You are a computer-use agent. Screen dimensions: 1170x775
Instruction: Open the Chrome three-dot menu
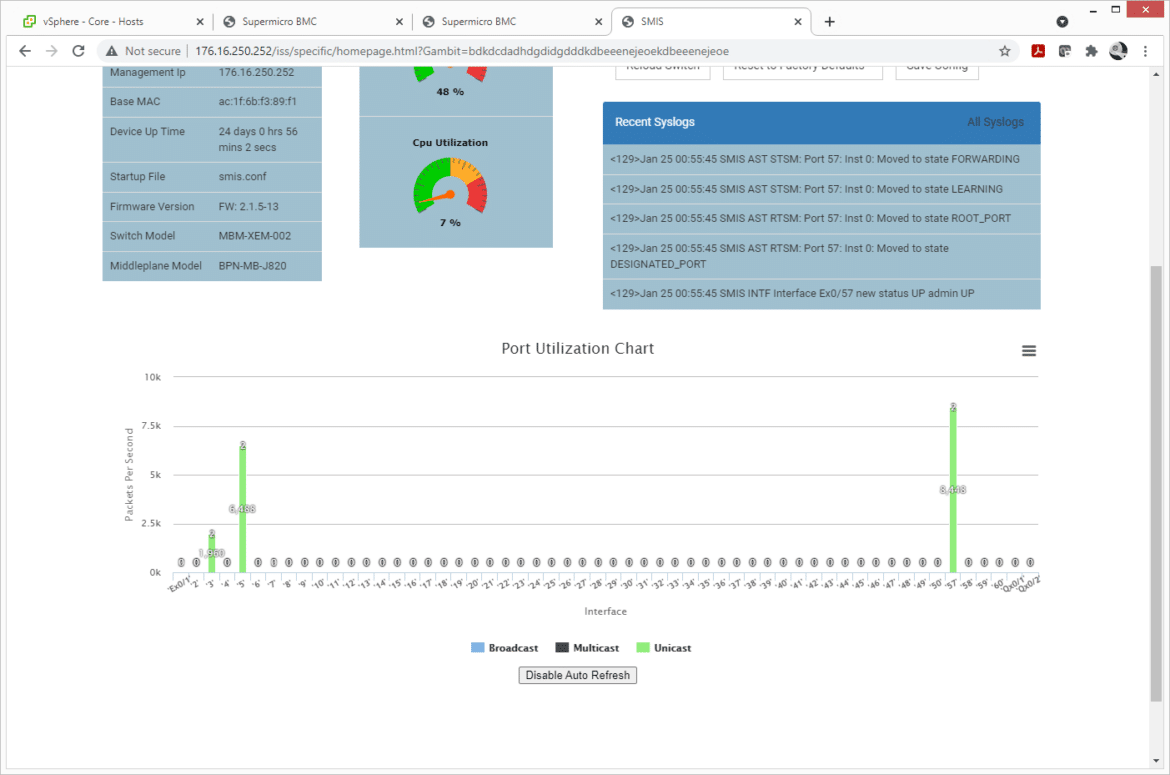tap(1145, 51)
